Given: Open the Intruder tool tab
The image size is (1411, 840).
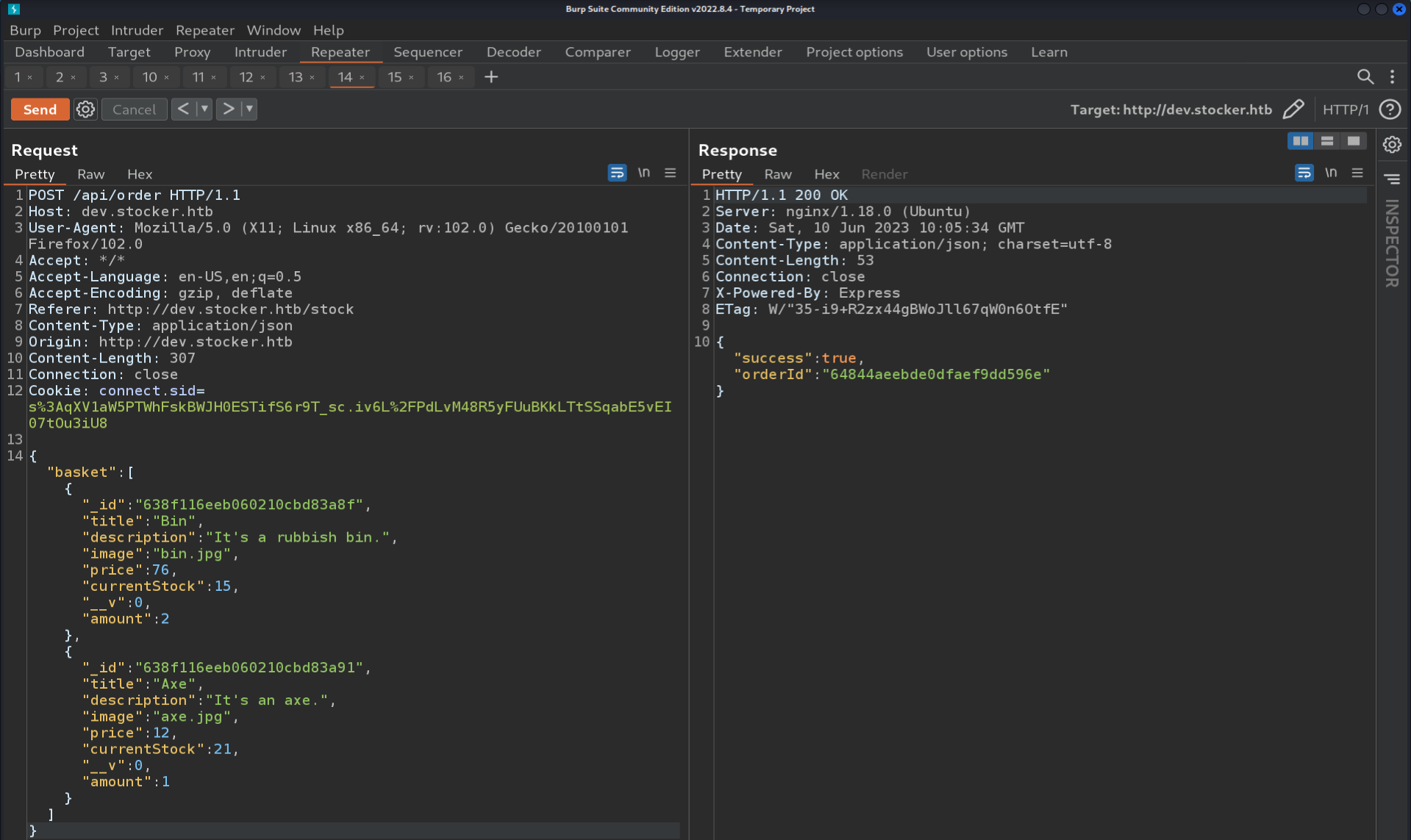Looking at the screenshot, I should (x=260, y=52).
